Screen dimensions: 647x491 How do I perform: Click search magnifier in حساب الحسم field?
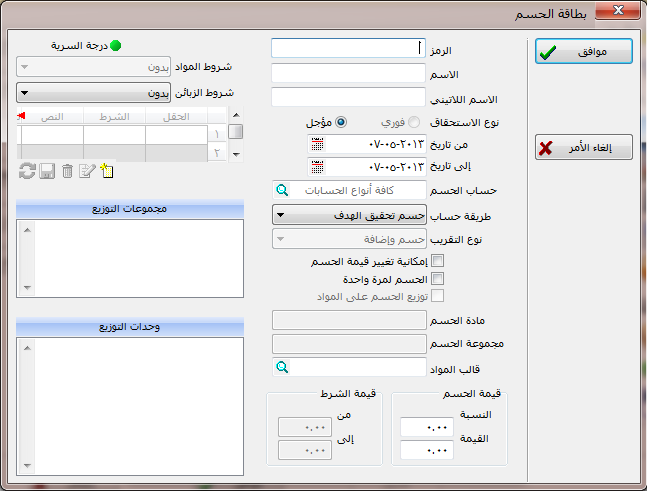pos(282,190)
